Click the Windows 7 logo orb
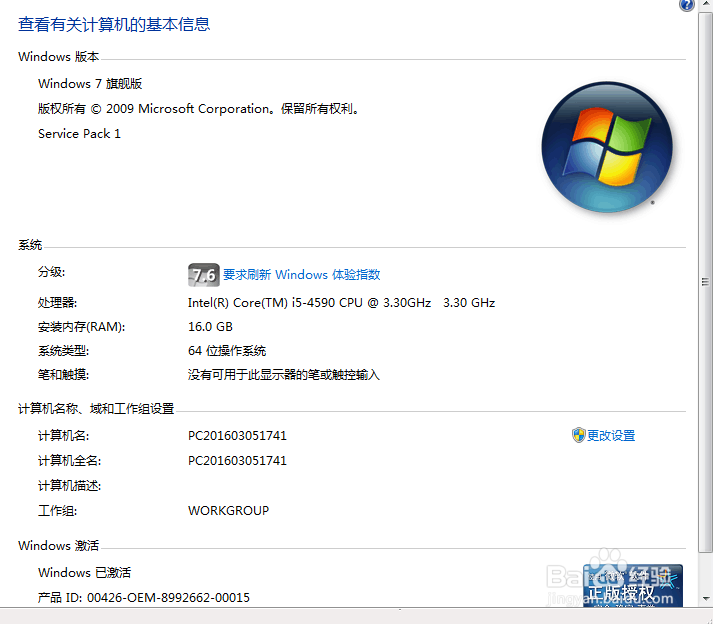This screenshot has width=713, height=624. click(607, 147)
